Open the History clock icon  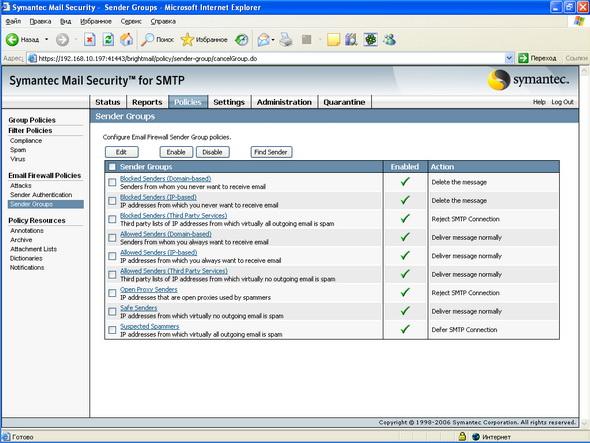242,40
